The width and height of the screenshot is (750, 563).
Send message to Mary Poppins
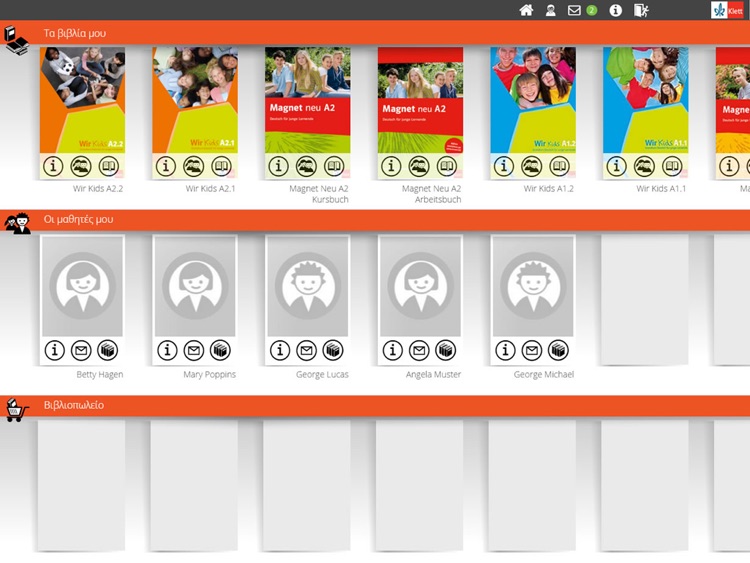(194, 351)
